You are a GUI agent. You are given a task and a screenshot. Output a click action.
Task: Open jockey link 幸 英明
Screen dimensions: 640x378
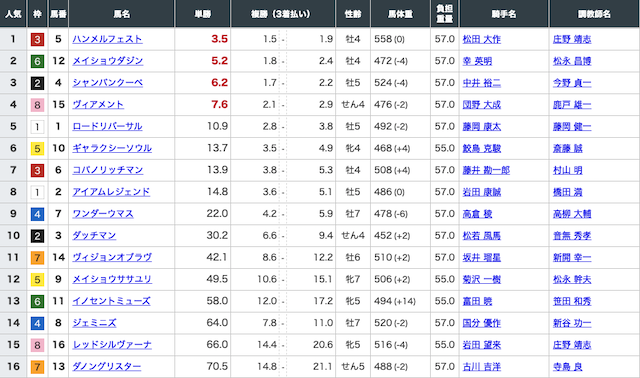pyautogui.click(x=477, y=61)
